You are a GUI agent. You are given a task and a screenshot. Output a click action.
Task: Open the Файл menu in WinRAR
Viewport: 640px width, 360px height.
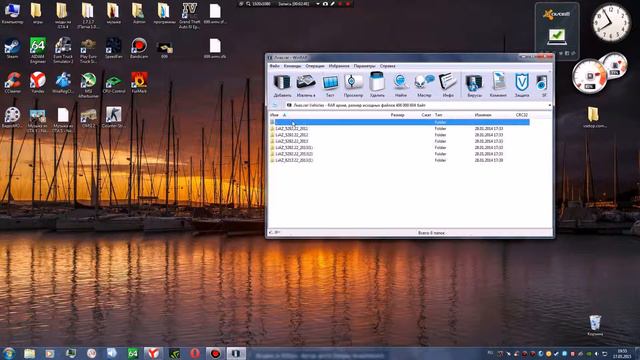pos(275,66)
